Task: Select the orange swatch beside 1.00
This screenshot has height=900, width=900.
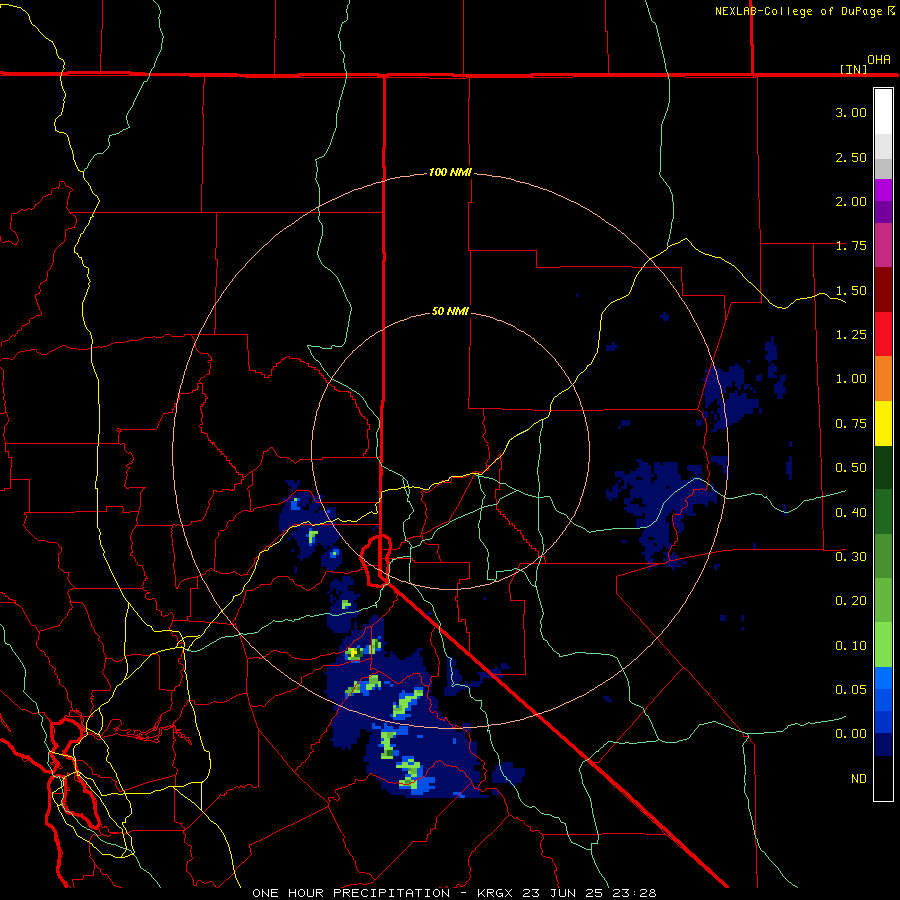Action: click(x=883, y=379)
